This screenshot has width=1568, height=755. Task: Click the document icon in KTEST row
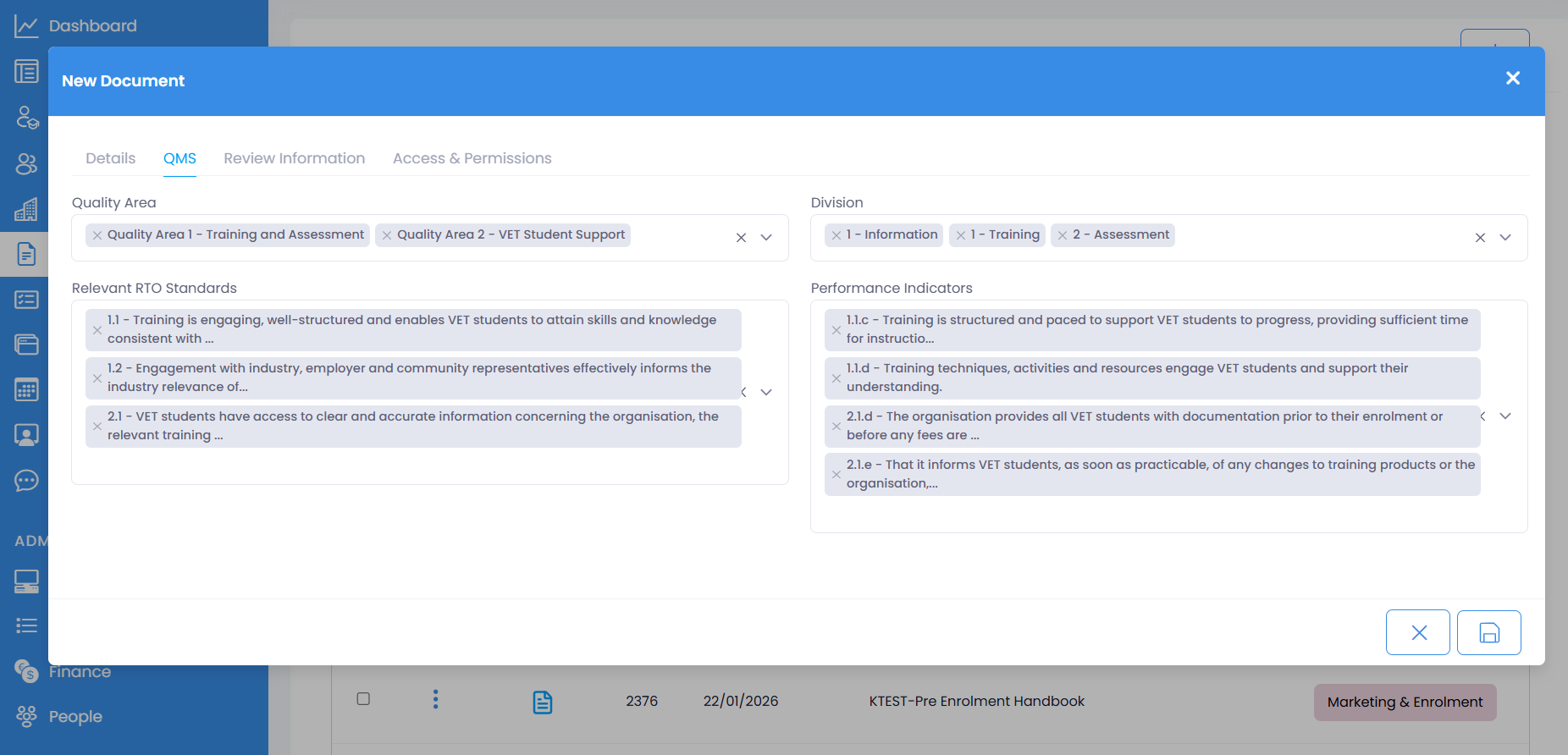pos(543,702)
